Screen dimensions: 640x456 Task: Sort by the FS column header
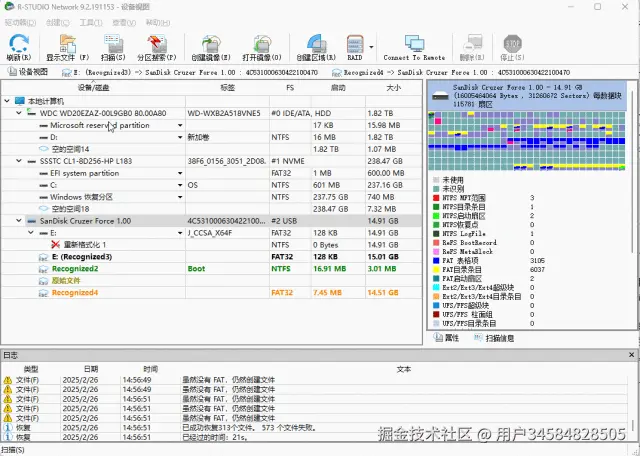click(290, 87)
